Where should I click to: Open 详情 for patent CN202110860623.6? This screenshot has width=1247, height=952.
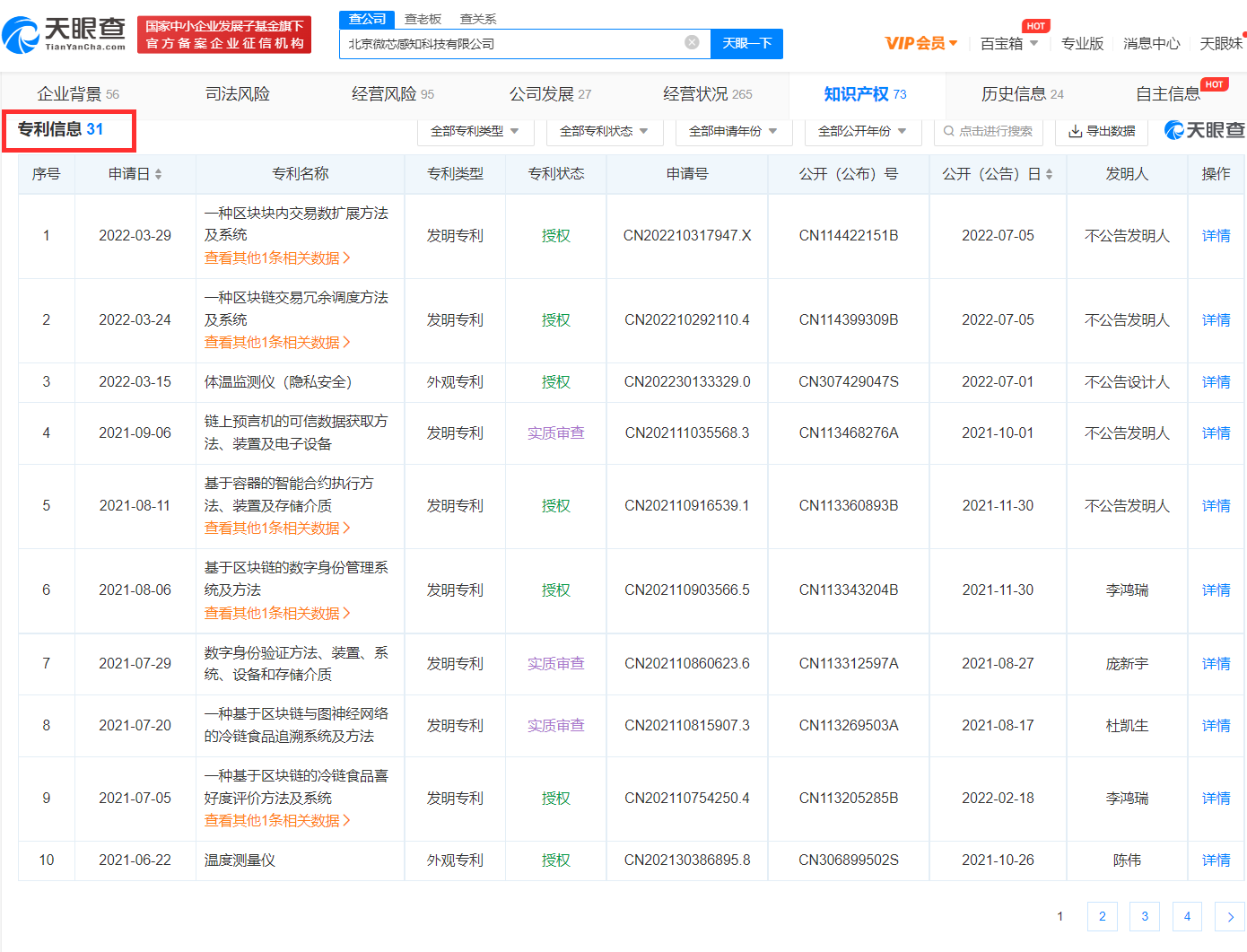(1216, 664)
